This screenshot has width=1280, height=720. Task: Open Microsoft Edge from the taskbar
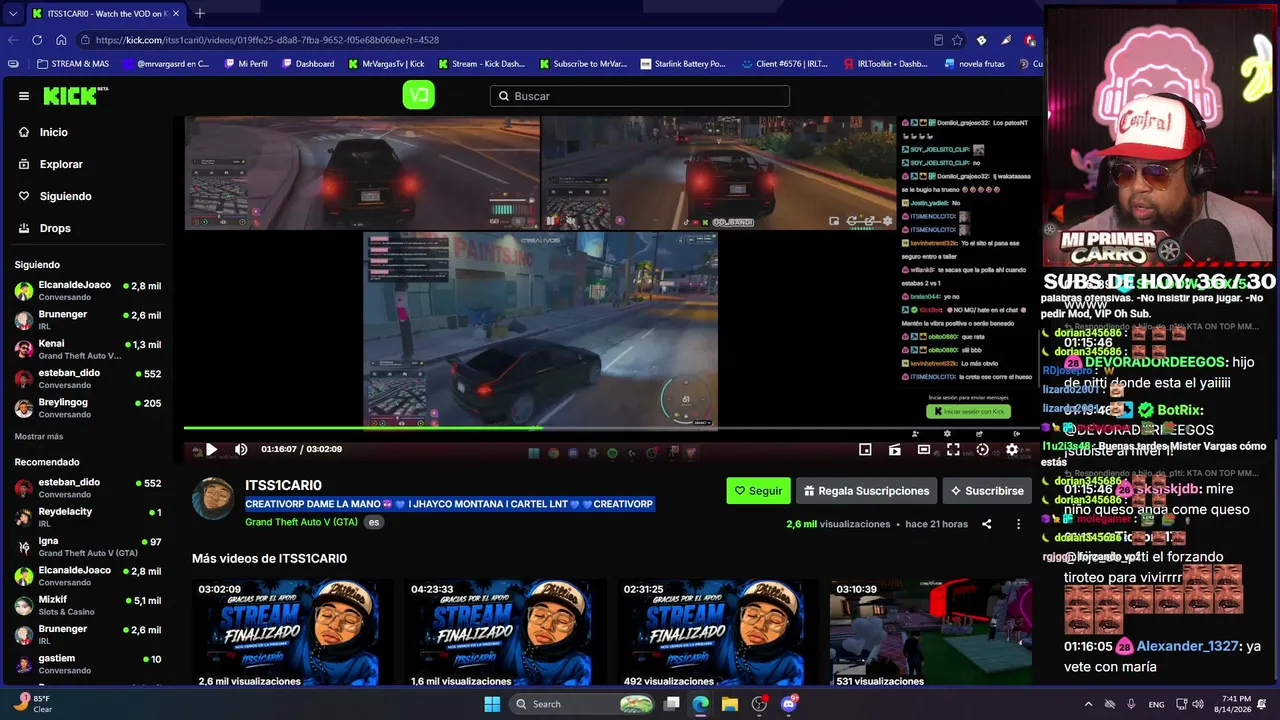tap(701, 704)
